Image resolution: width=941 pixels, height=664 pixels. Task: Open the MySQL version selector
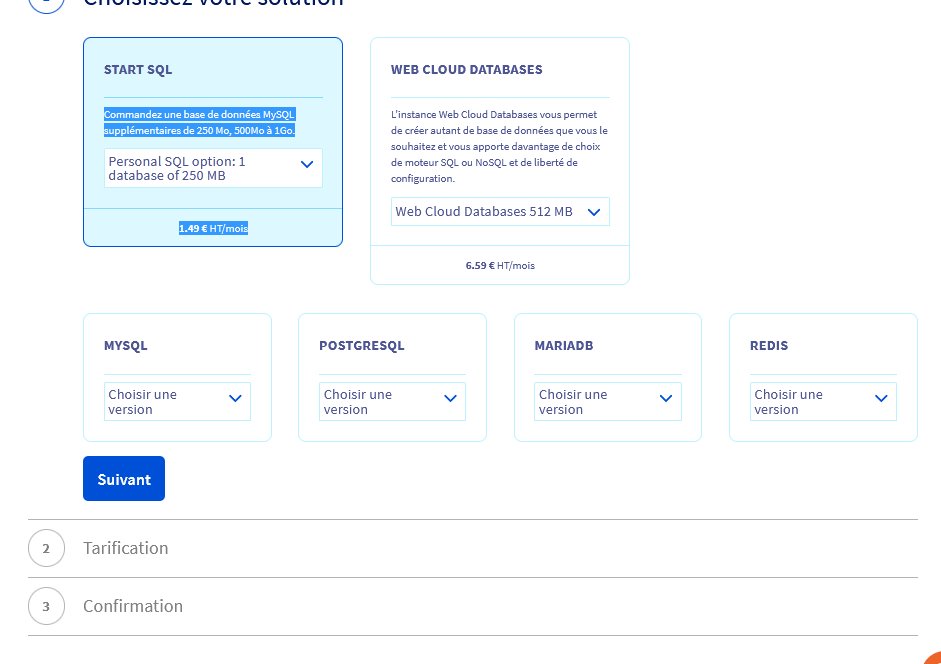pos(177,402)
